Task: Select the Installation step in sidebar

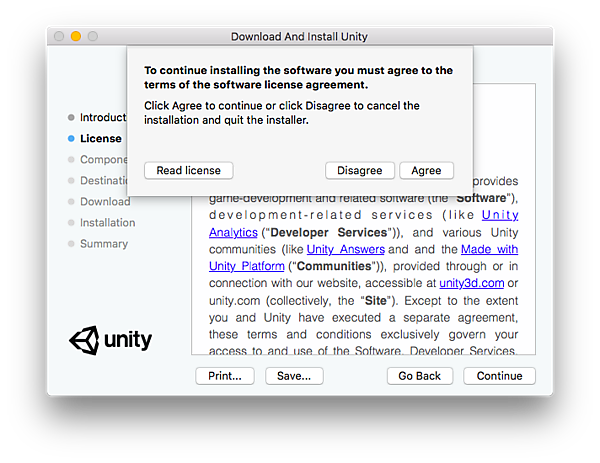Action: tap(107, 223)
